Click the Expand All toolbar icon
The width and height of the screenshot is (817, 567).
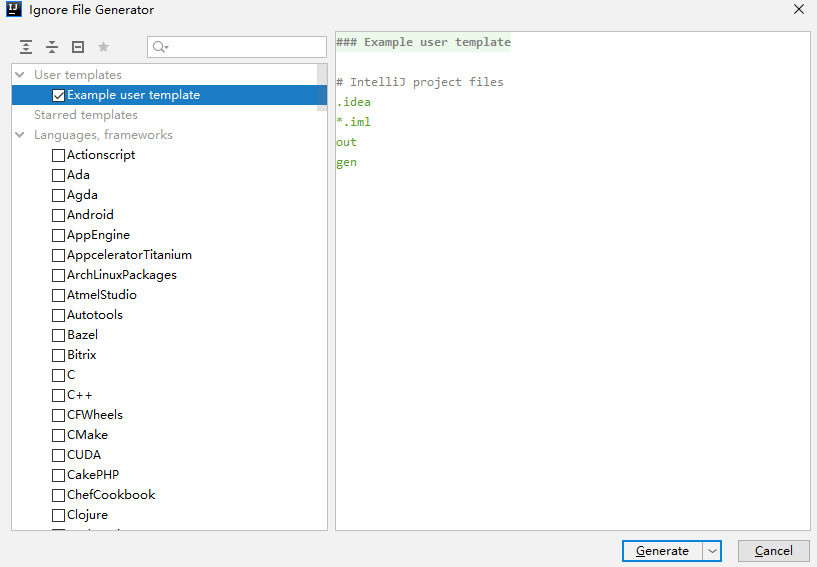(x=26, y=47)
